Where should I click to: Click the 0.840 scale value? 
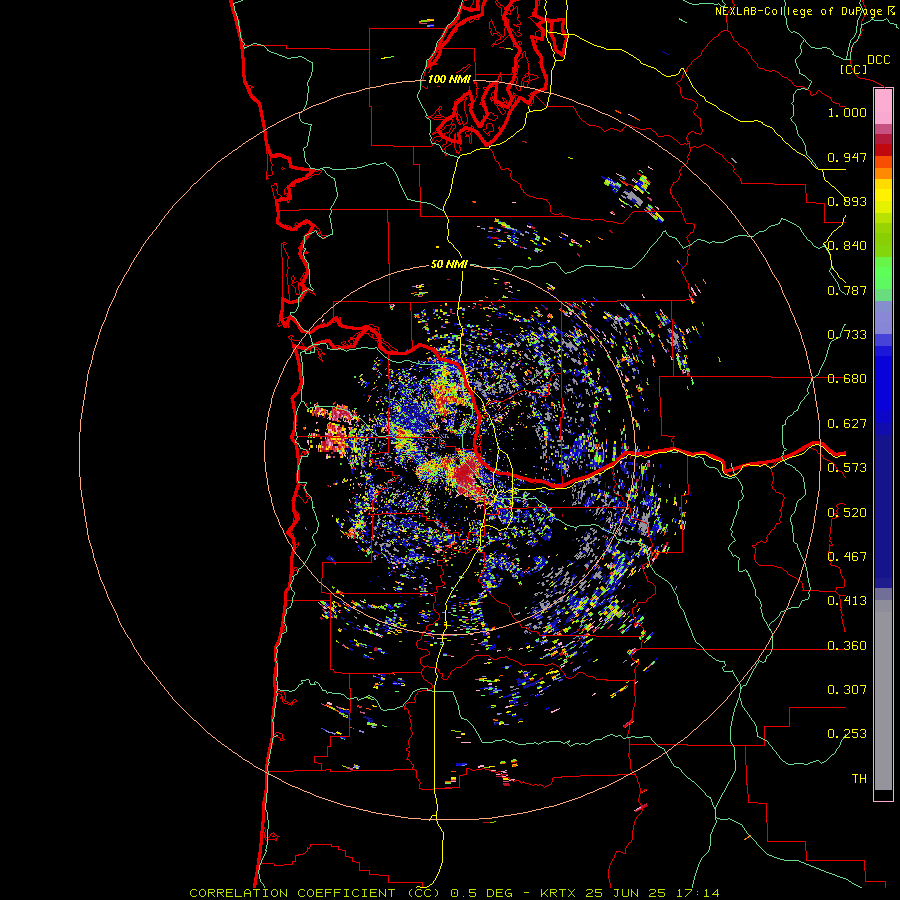847,246
